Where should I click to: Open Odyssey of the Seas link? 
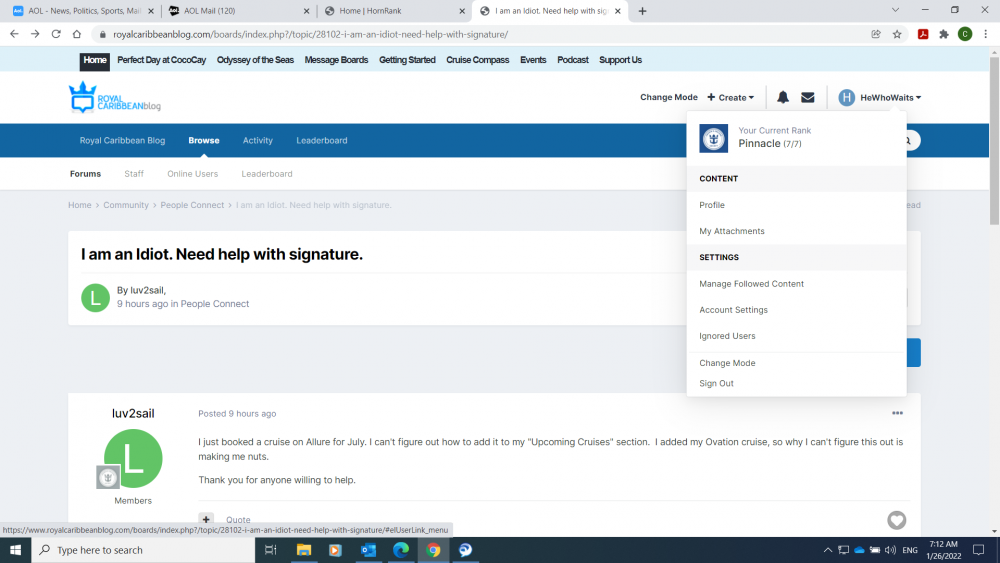coord(255,60)
